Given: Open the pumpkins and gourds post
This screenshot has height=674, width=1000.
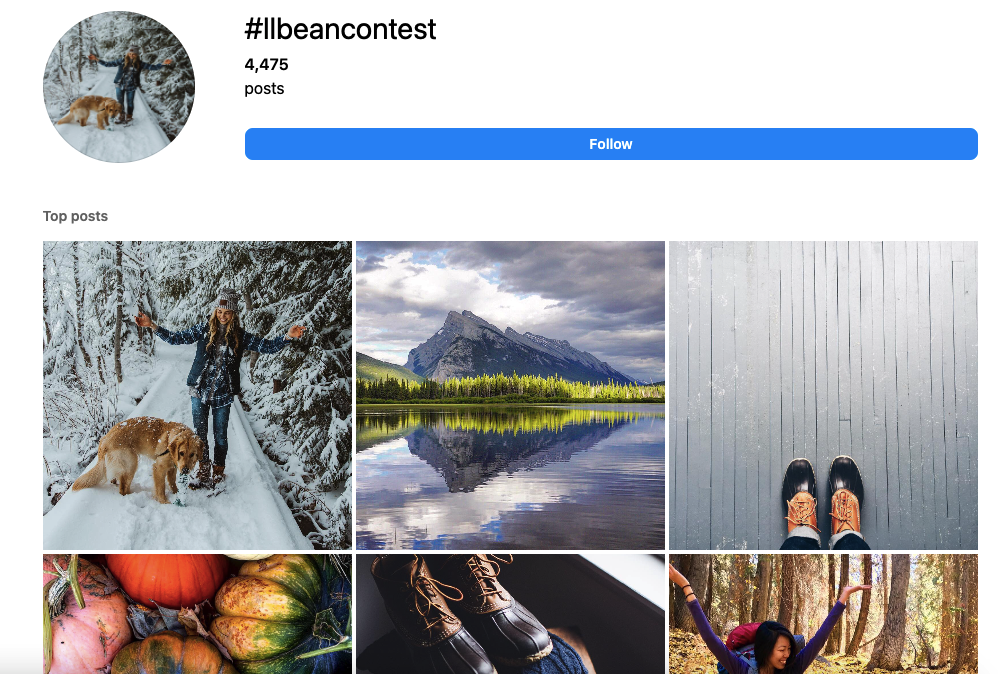Looking at the screenshot, I should [197, 614].
